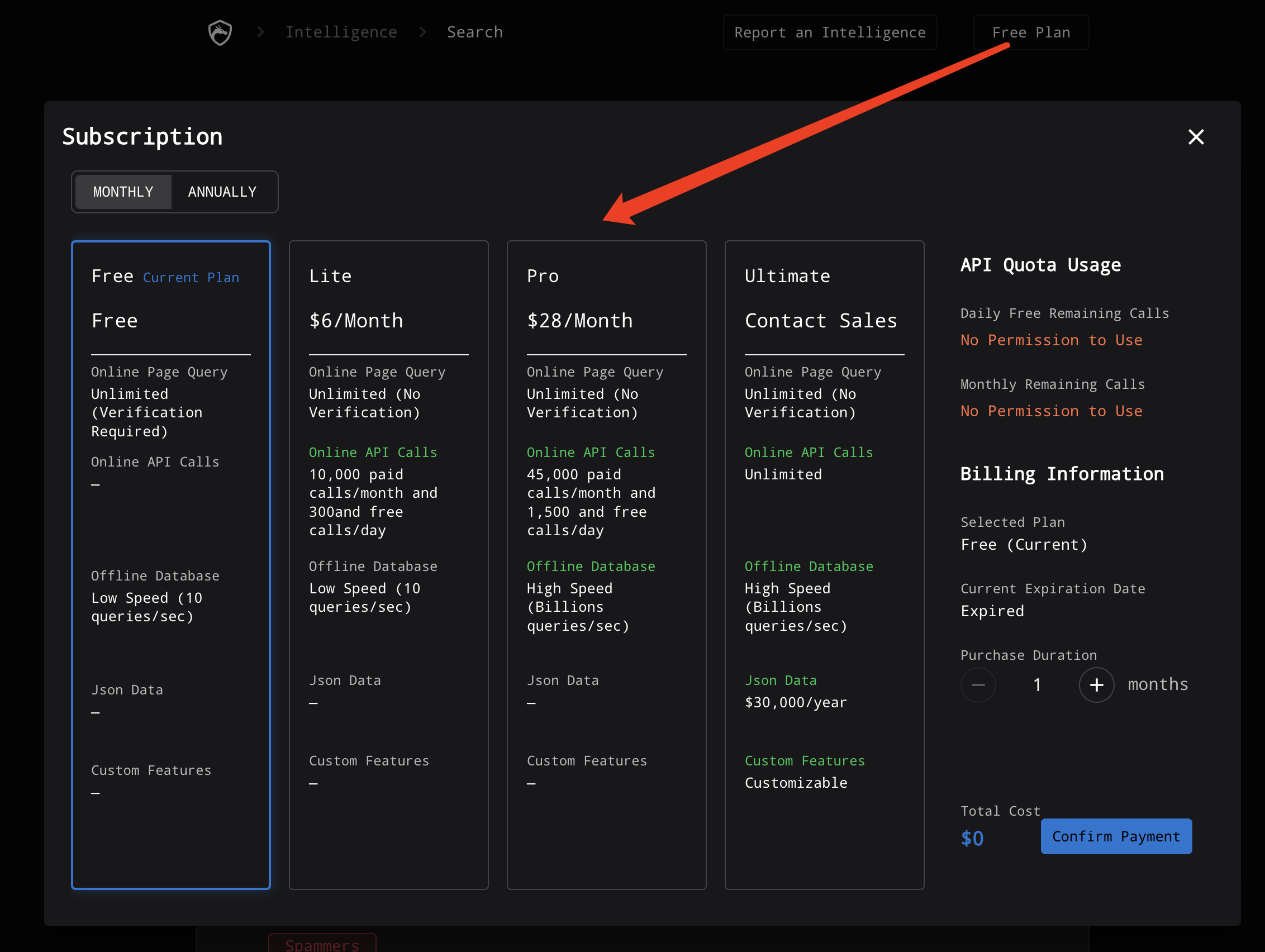Click the purchase duration value 1
Viewport: 1265px width, 952px height.
coord(1037,684)
